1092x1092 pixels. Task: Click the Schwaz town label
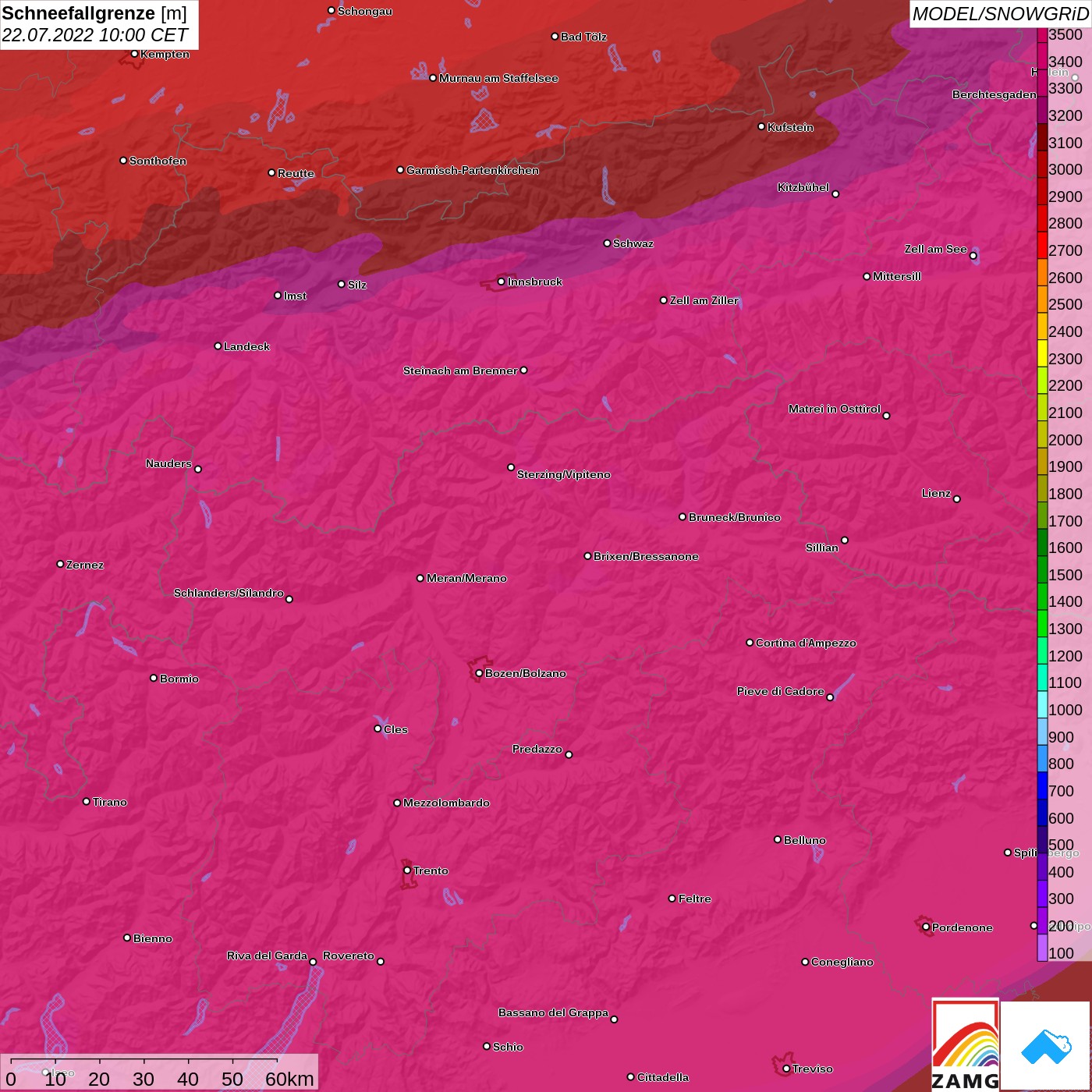click(633, 243)
